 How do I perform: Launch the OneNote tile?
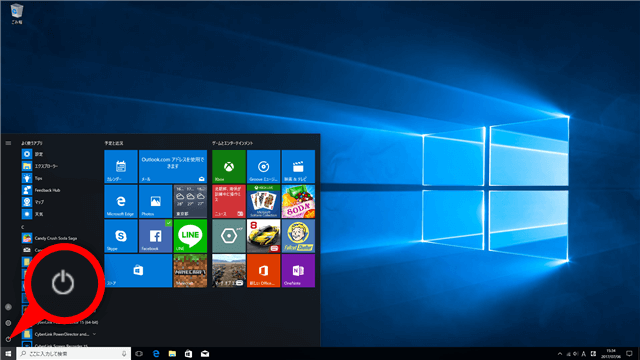click(298, 271)
